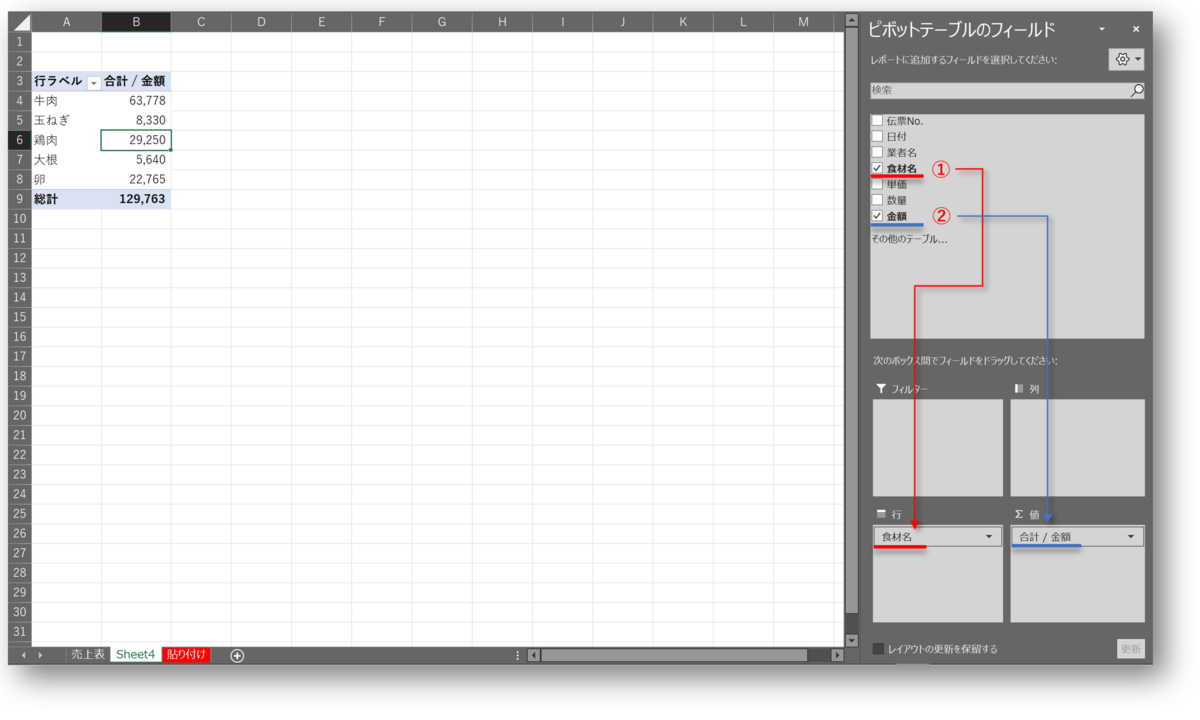The image size is (1200, 720).
Task: Click the 列 drop area box
Action: click(1077, 448)
